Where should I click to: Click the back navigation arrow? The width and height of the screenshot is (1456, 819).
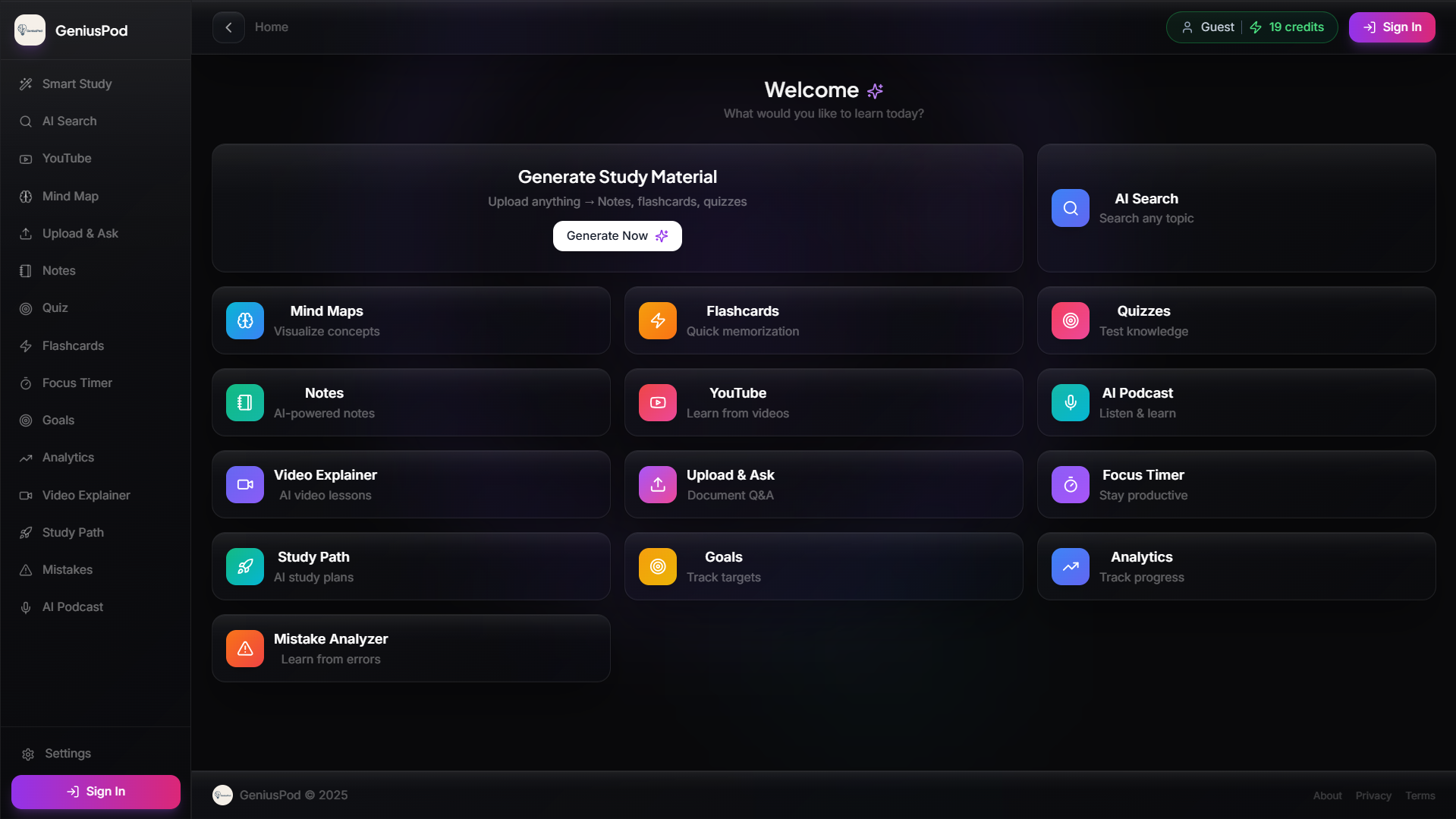[x=228, y=27]
